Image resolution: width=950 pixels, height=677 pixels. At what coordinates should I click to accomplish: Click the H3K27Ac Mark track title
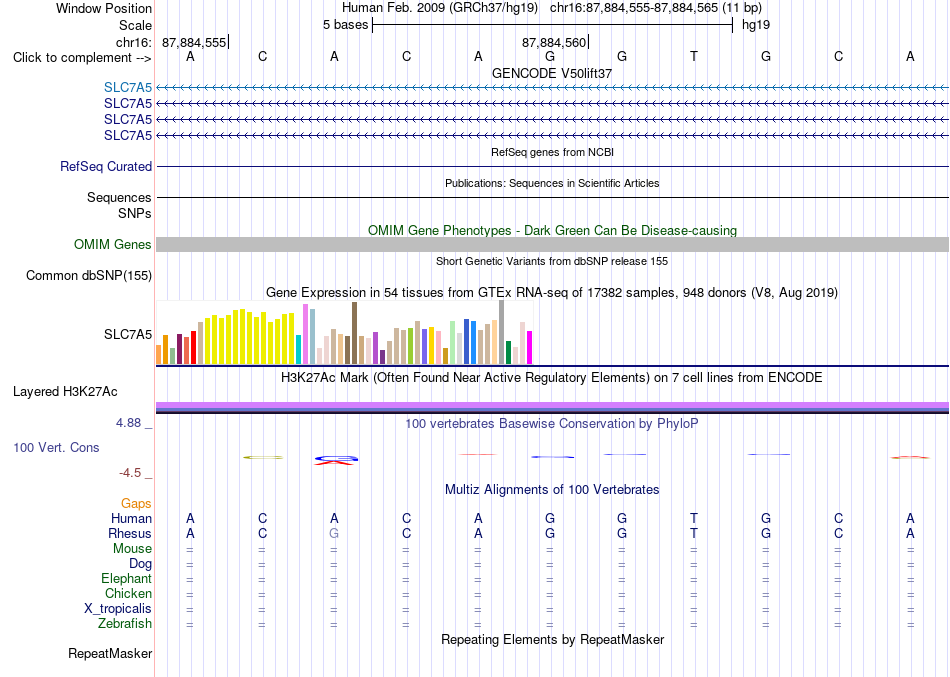(x=552, y=378)
